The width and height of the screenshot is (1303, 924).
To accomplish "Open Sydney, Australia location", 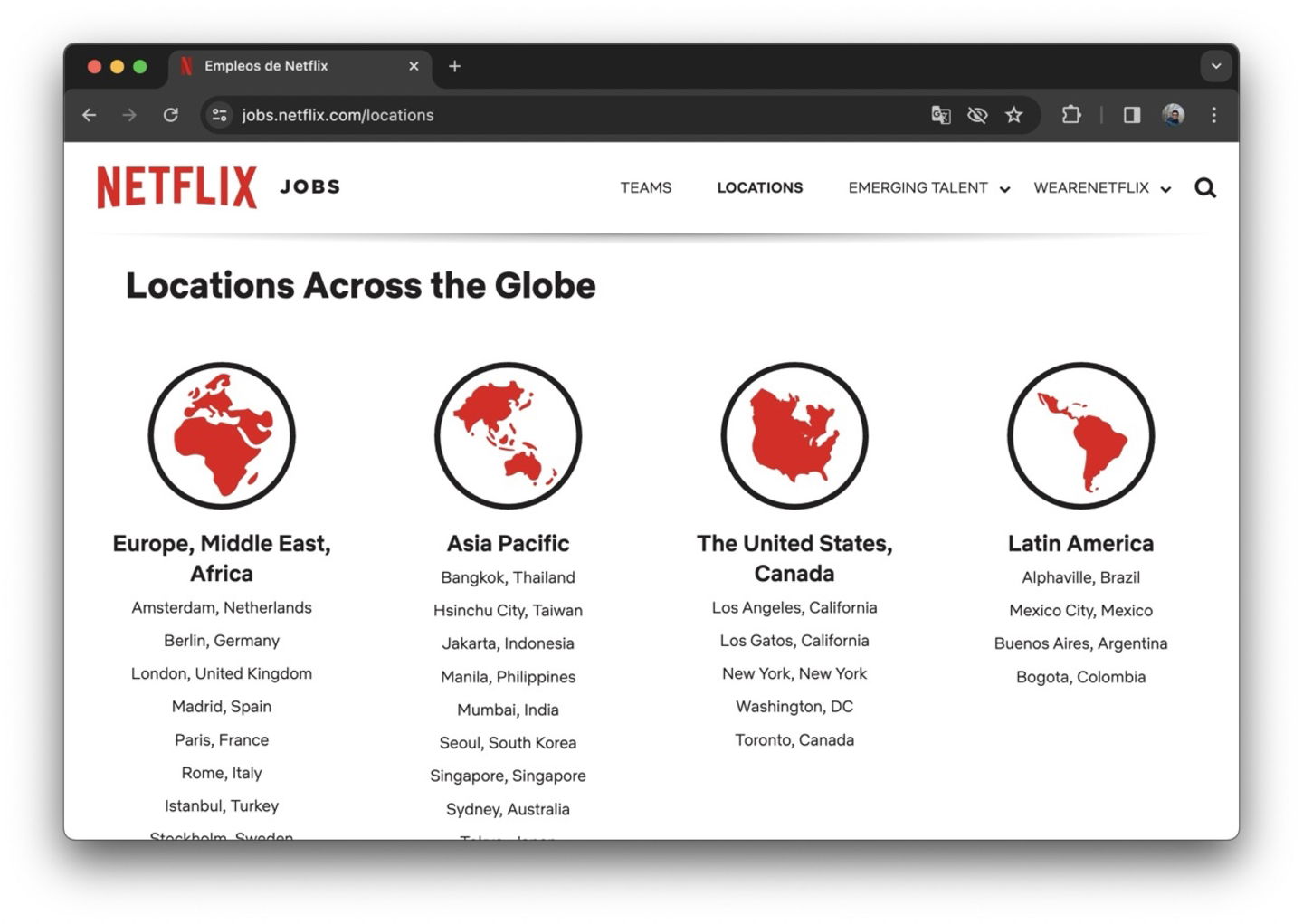I will point(508,809).
